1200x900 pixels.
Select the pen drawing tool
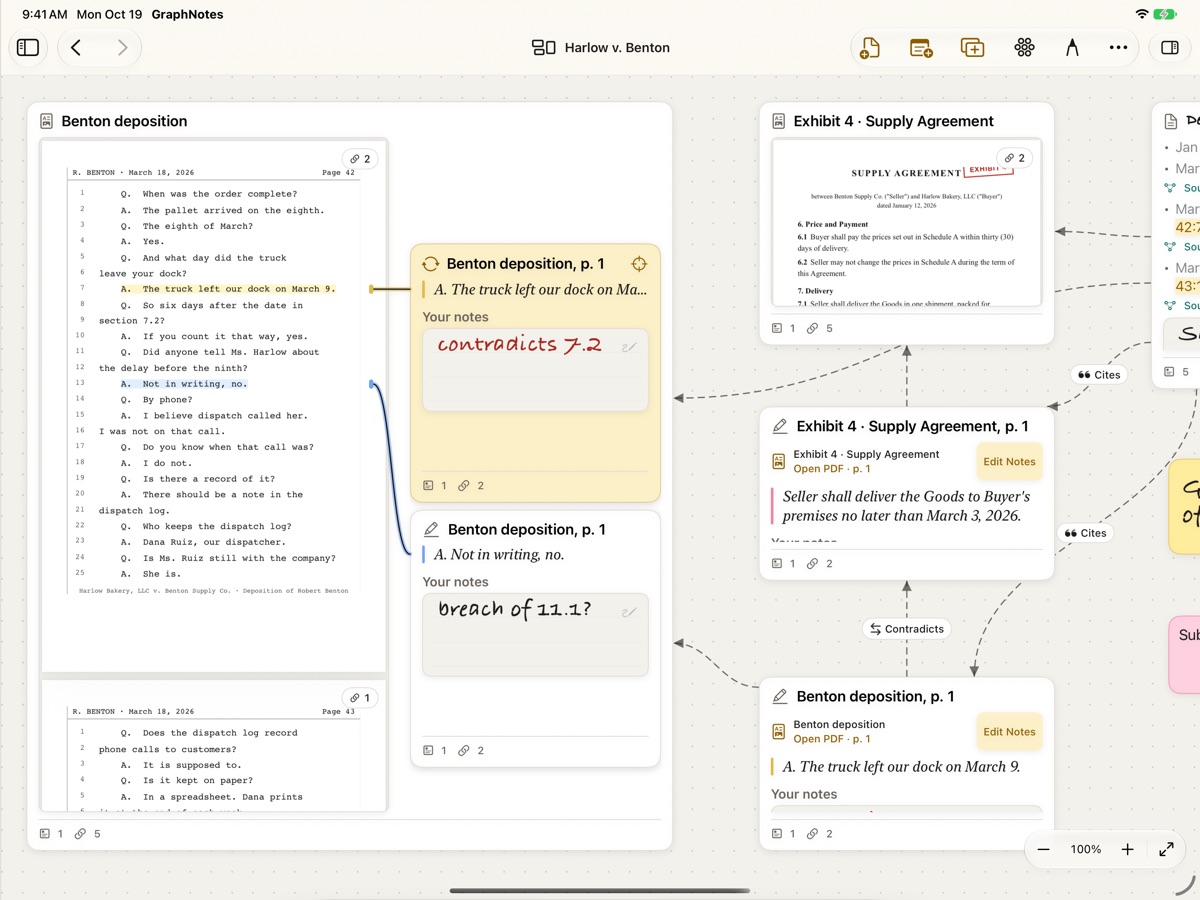click(x=1072, y=47)
